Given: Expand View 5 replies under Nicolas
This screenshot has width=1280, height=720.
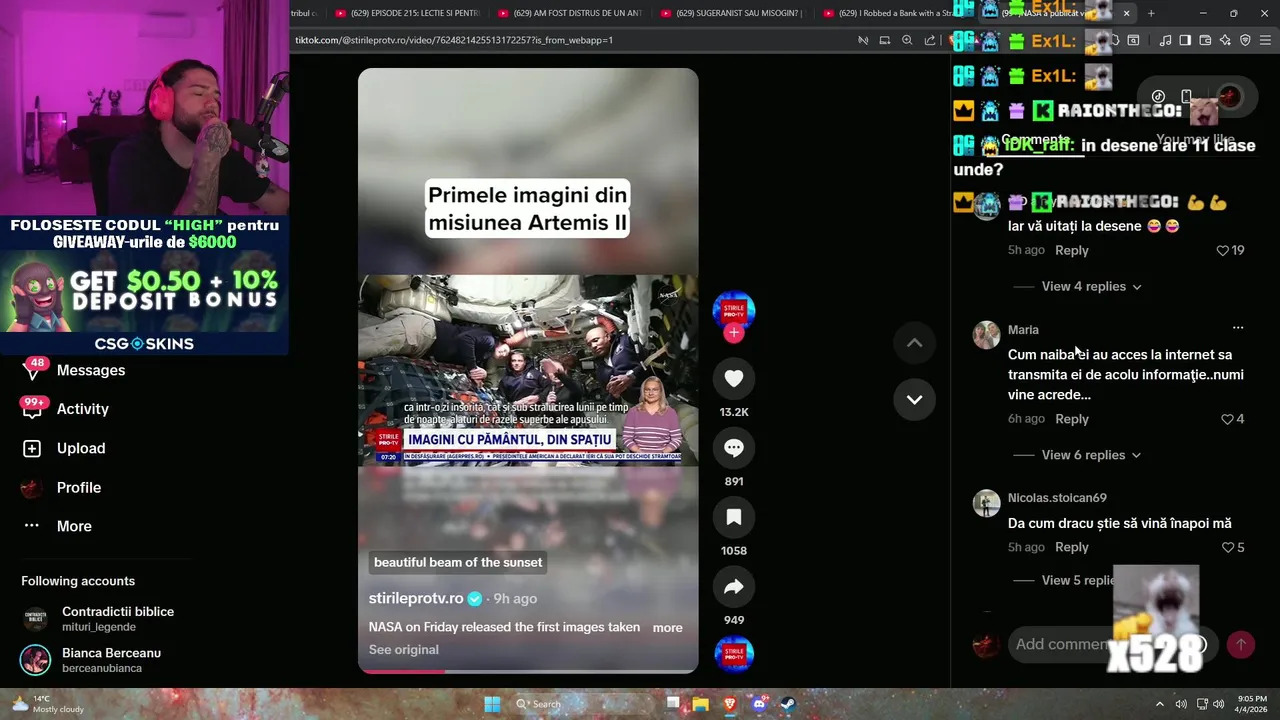Looking at the screenshot, I should tap(1078, 580).
